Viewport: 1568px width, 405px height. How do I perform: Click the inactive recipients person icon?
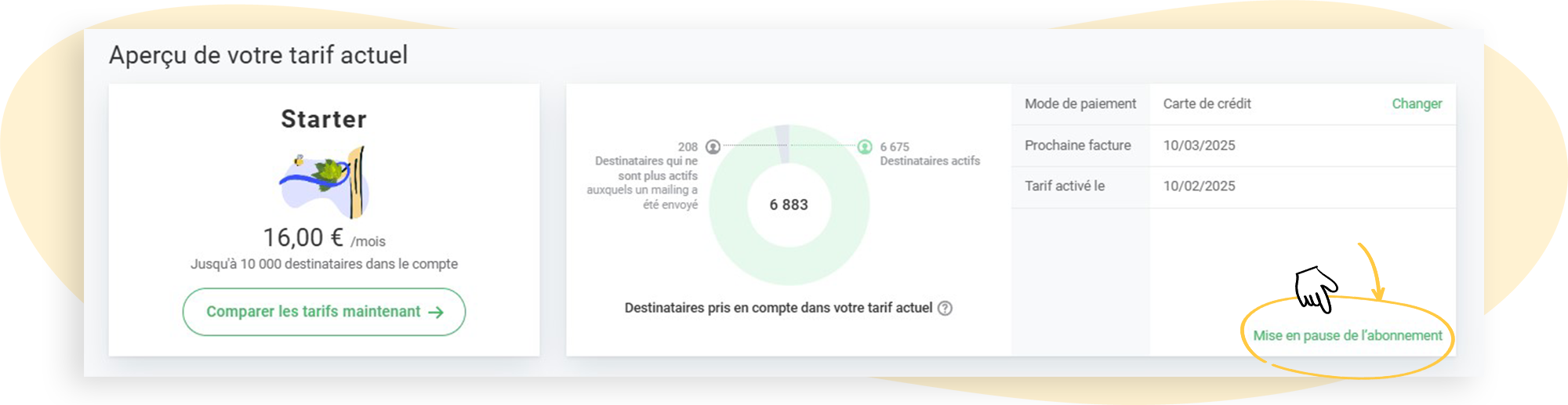coord(713,146)
